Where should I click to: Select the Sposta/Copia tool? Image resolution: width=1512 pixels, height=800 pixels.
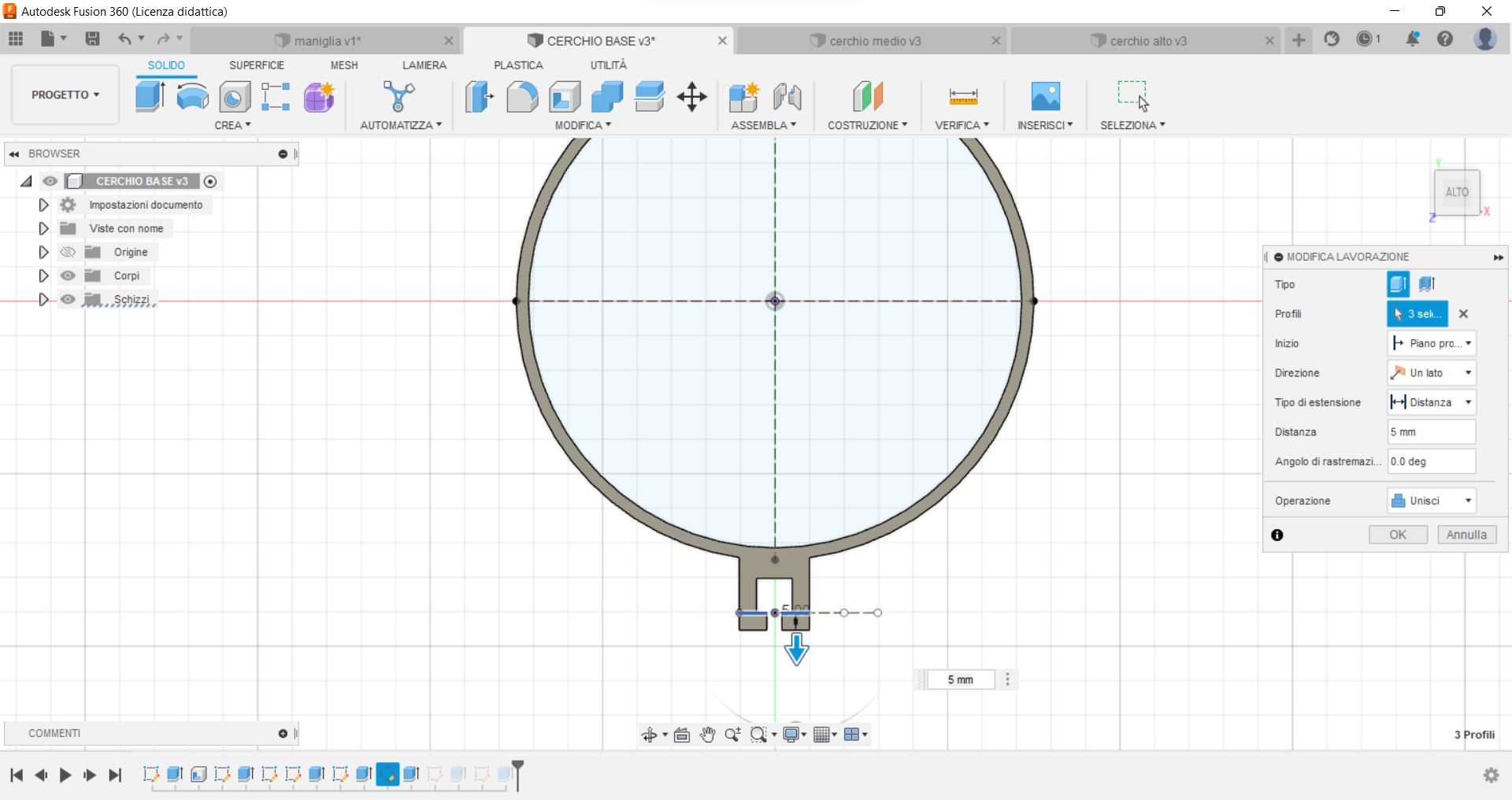click(691, 96)
